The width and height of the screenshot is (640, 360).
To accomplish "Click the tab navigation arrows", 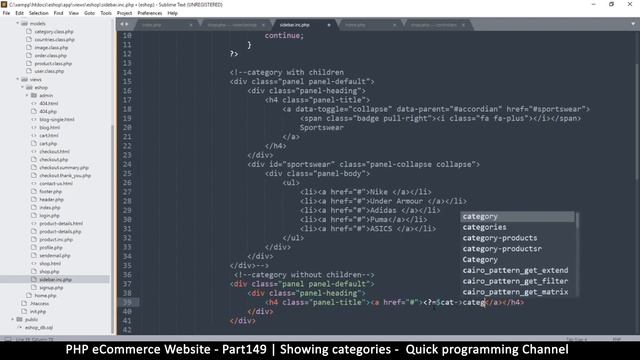I will tap(124, 24).
